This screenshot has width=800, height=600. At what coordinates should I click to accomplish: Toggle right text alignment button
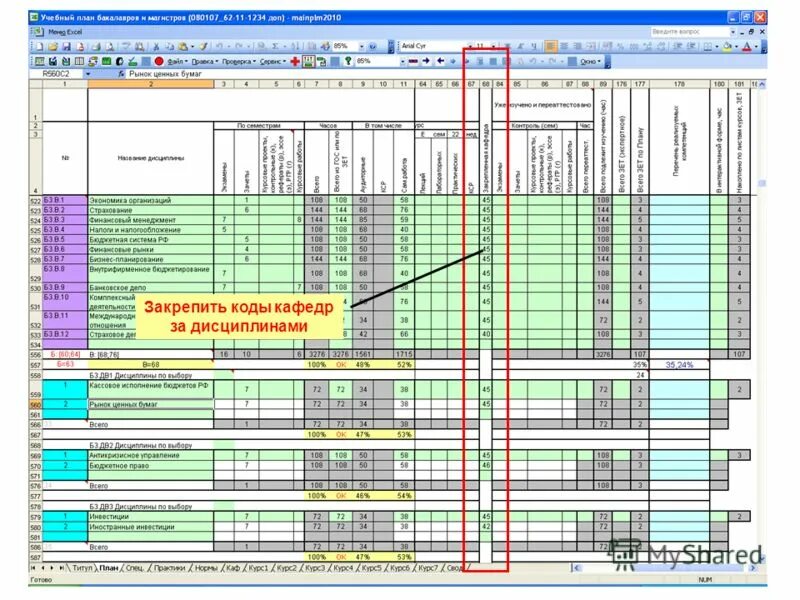(x=577, y=46)
